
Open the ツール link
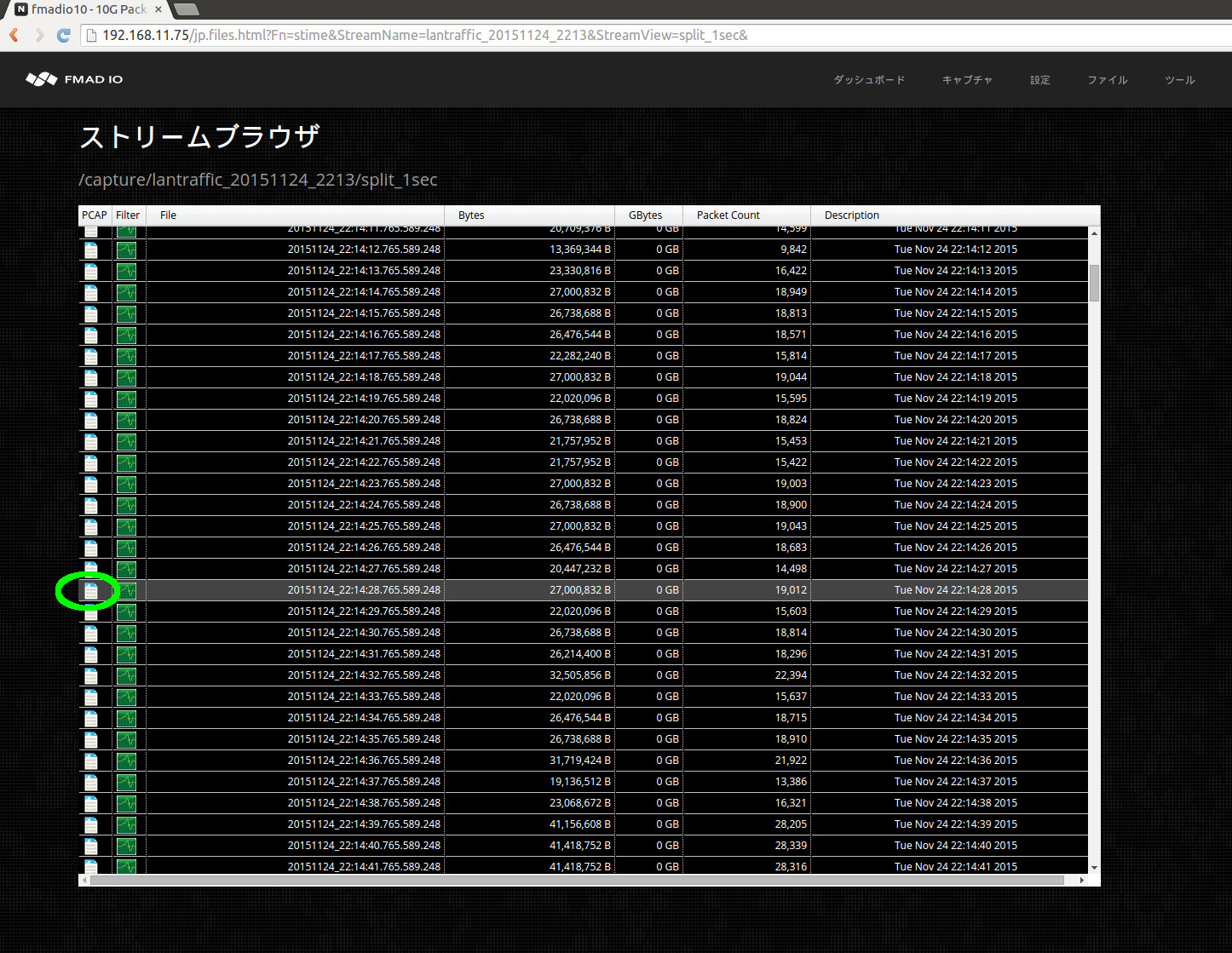[x=1179, y=79]
